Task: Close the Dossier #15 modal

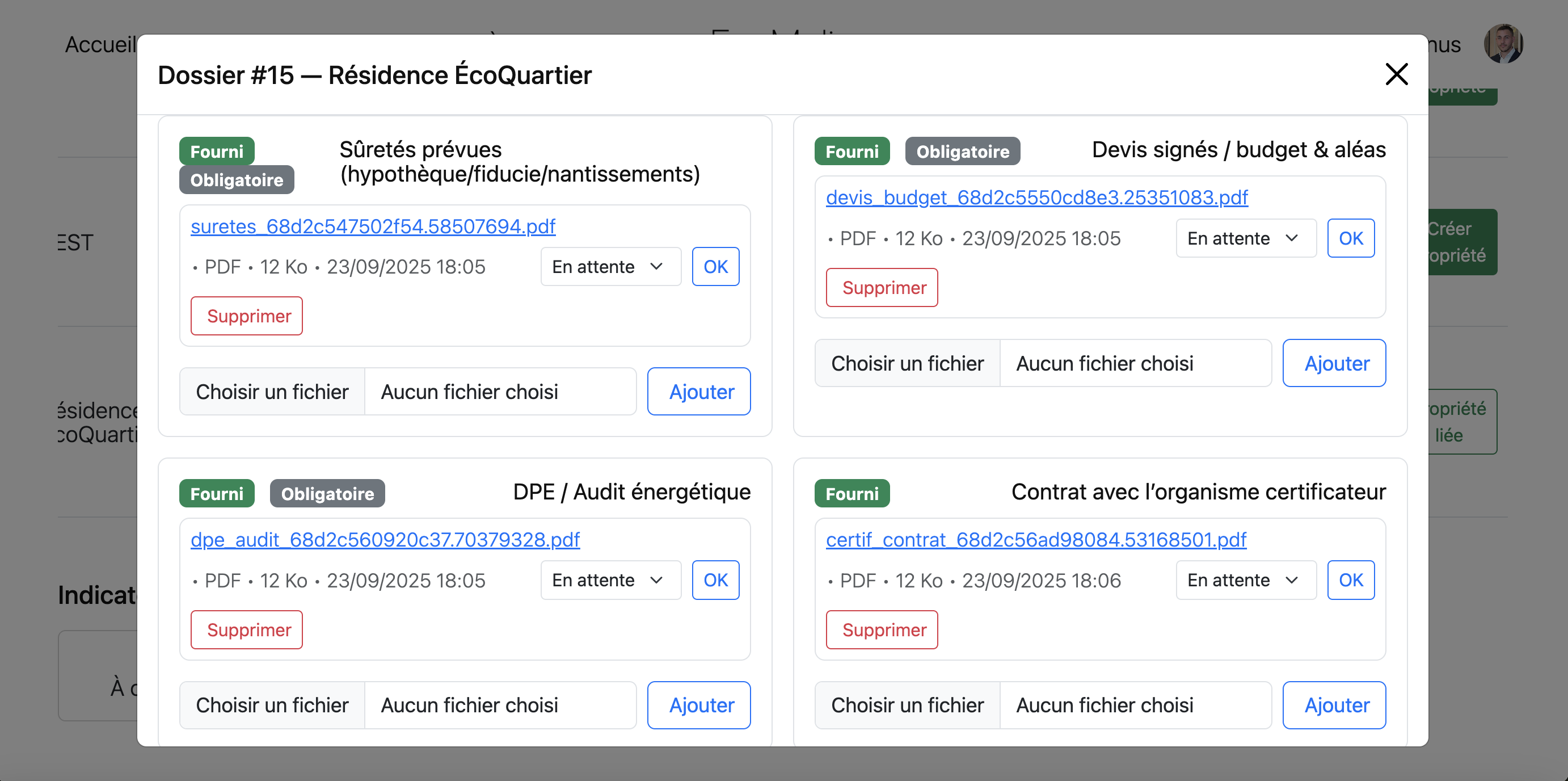Action: (x=1396, y=74)
